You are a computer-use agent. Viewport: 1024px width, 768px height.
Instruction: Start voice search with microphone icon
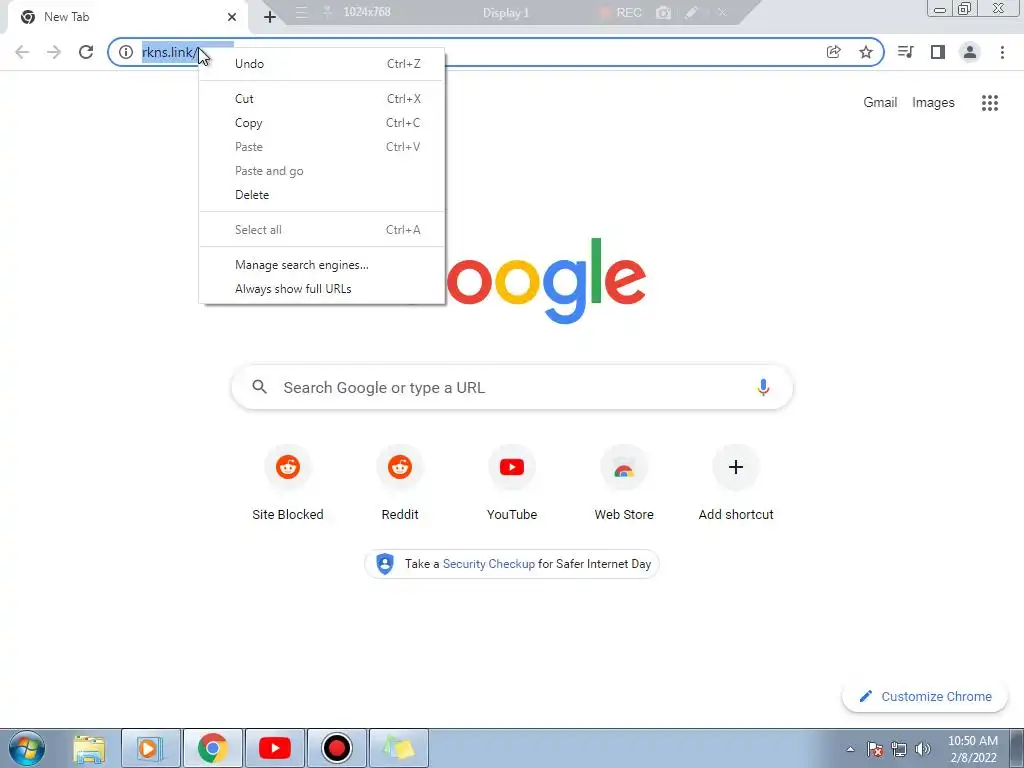click(x=762, y=387)
